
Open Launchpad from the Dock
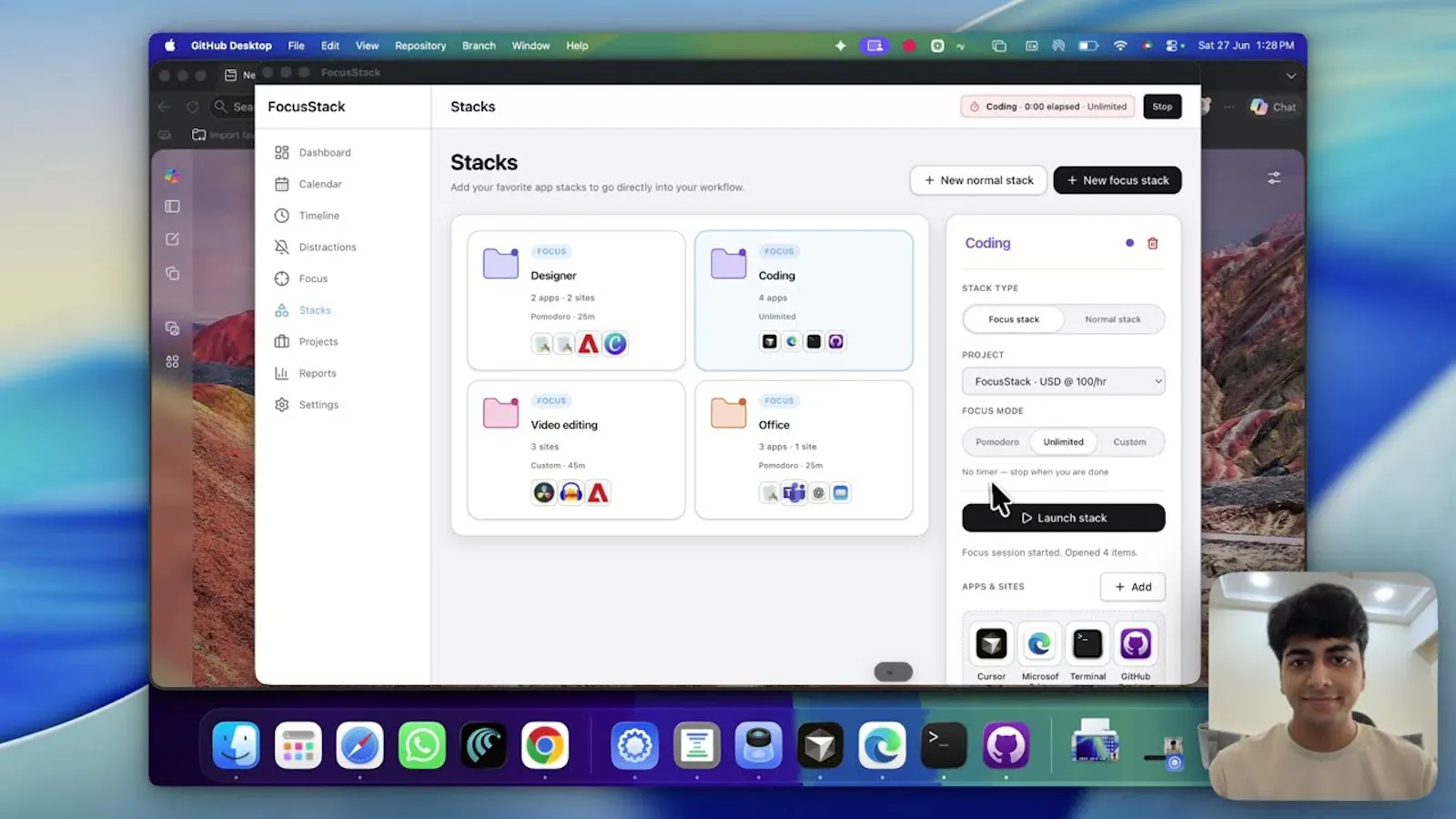298,745
